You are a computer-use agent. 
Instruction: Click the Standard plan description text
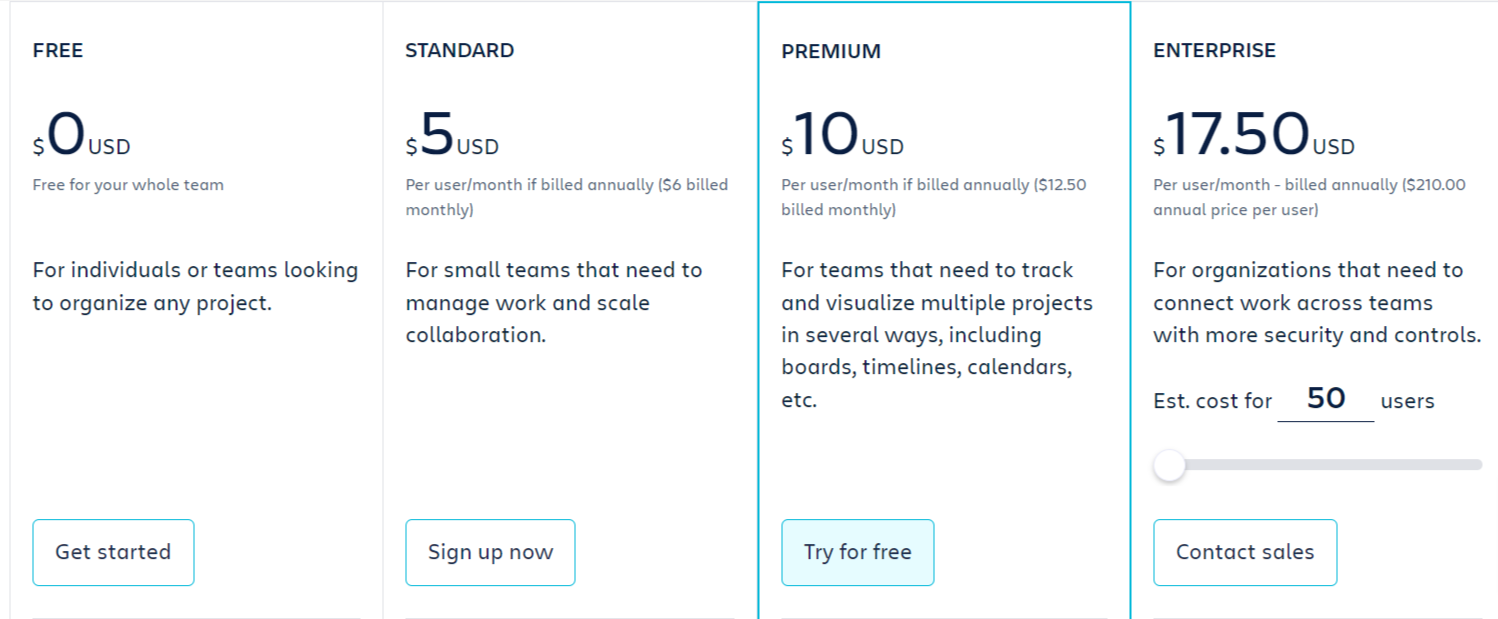click(554, 302)
